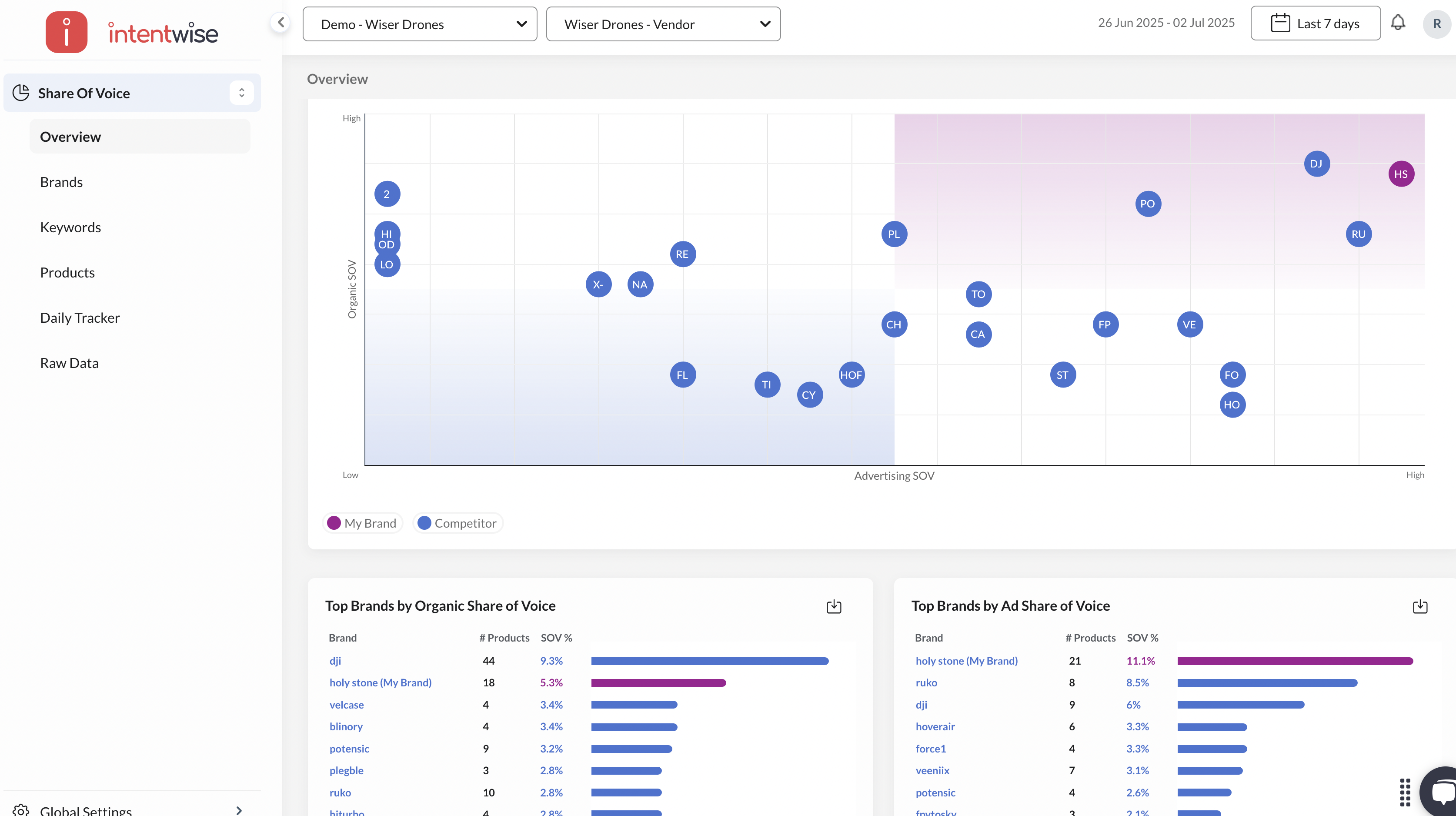Open the dji brand link in Organic table

tap(335, 660)
